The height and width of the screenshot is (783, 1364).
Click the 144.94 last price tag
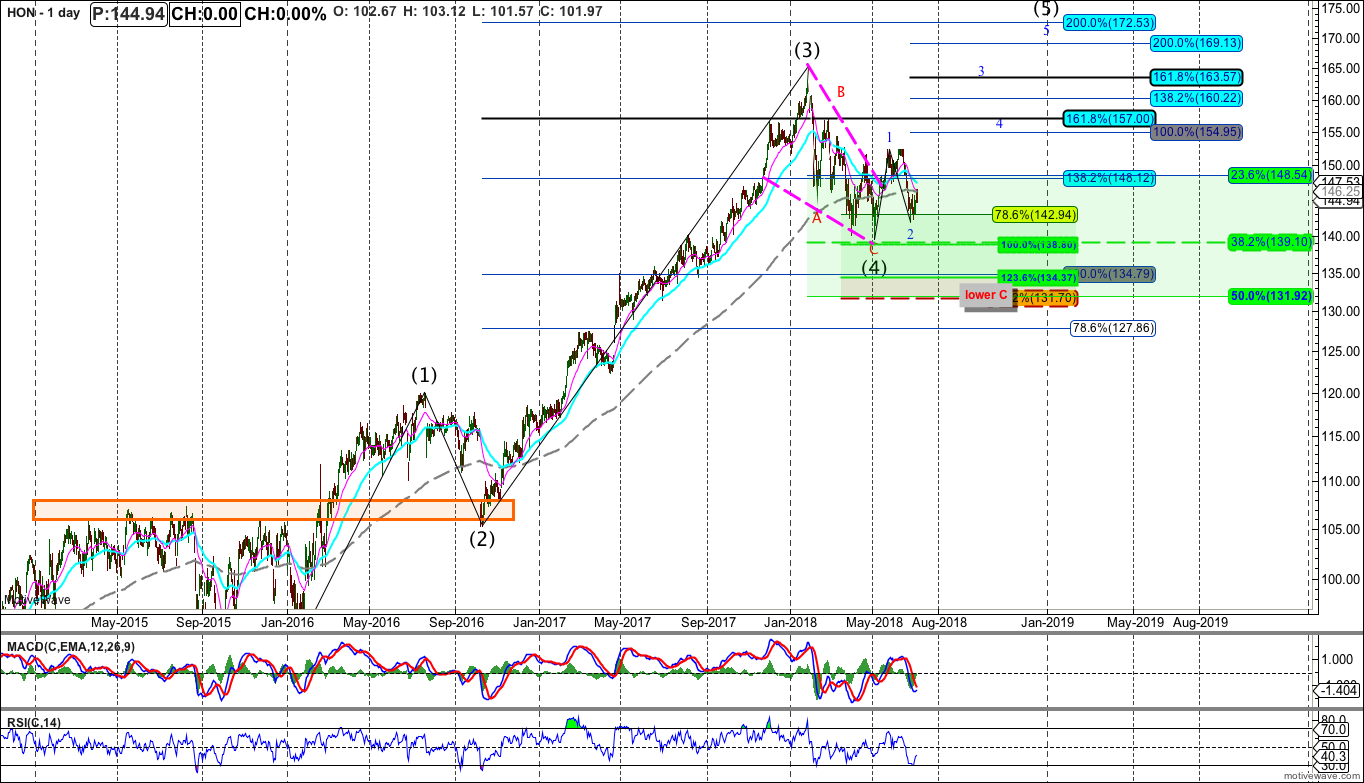[x=1338, y=201]
